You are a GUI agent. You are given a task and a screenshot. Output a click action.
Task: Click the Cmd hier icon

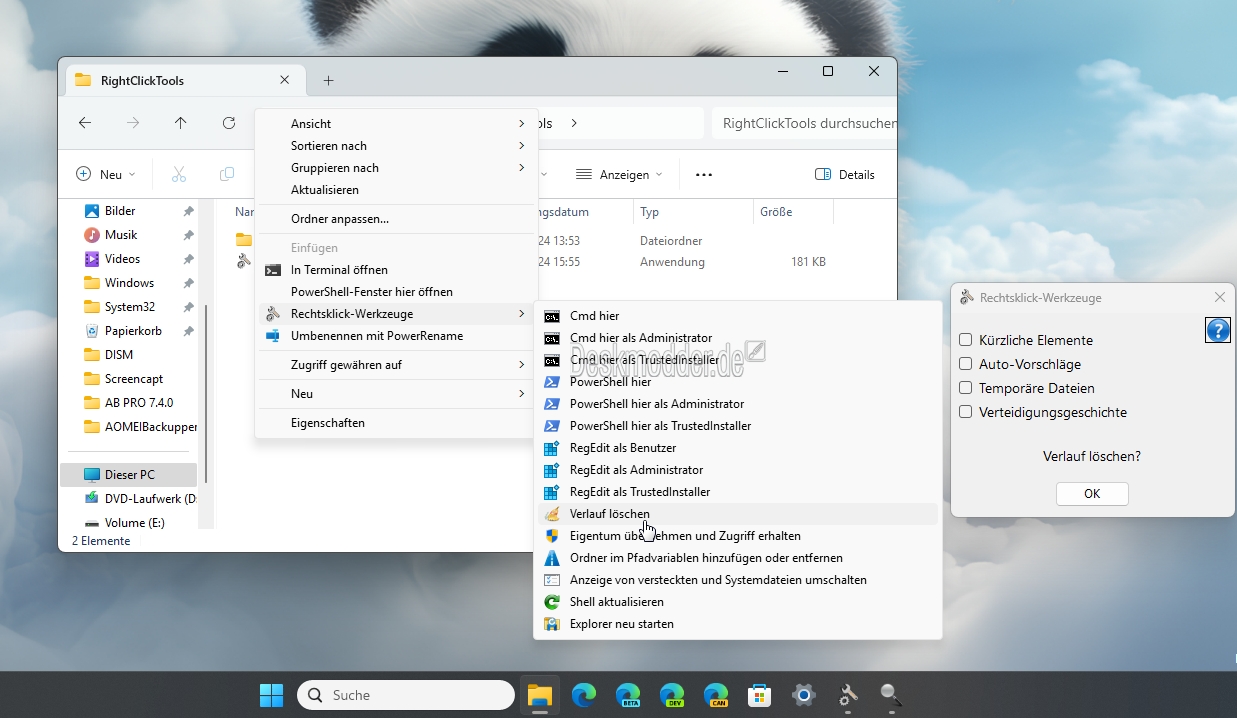(552, 316)
